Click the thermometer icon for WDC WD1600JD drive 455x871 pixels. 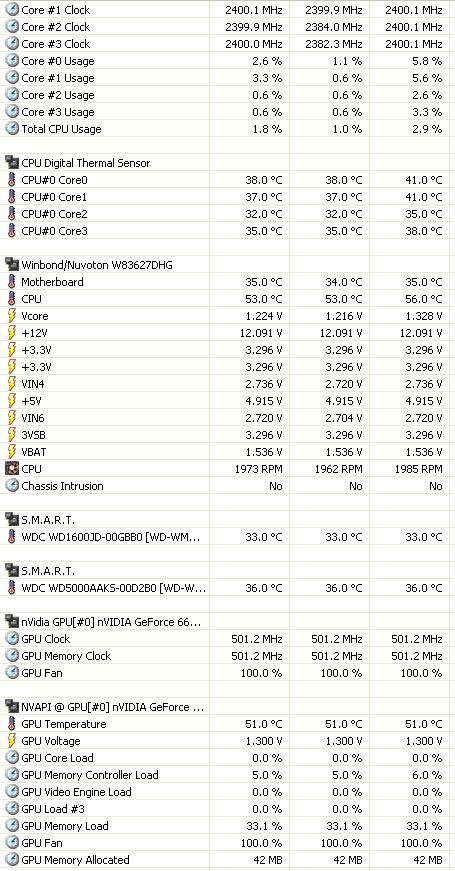[x=12, y=537]
